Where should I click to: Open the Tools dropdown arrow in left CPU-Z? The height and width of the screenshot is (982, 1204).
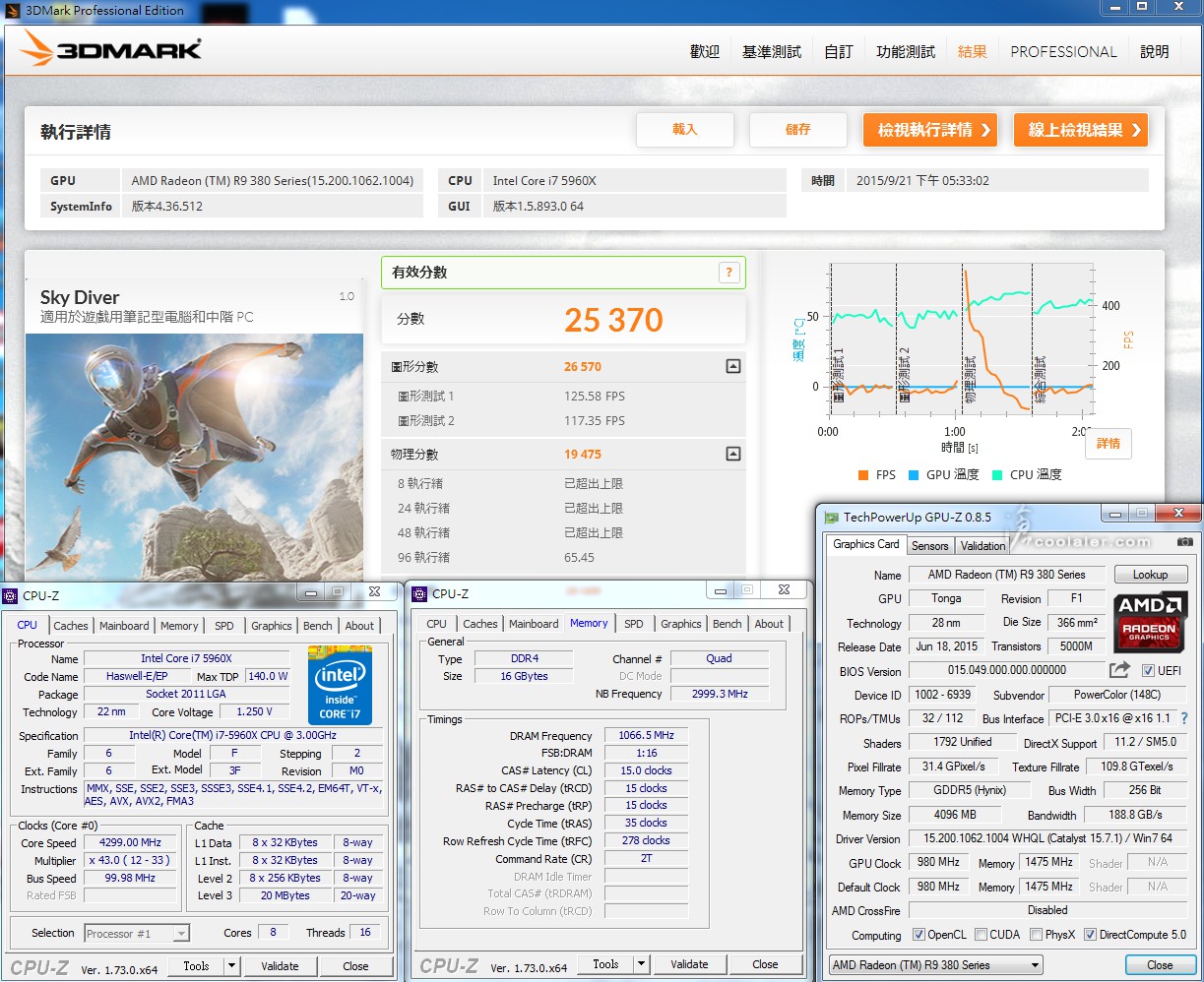(232, 965)
